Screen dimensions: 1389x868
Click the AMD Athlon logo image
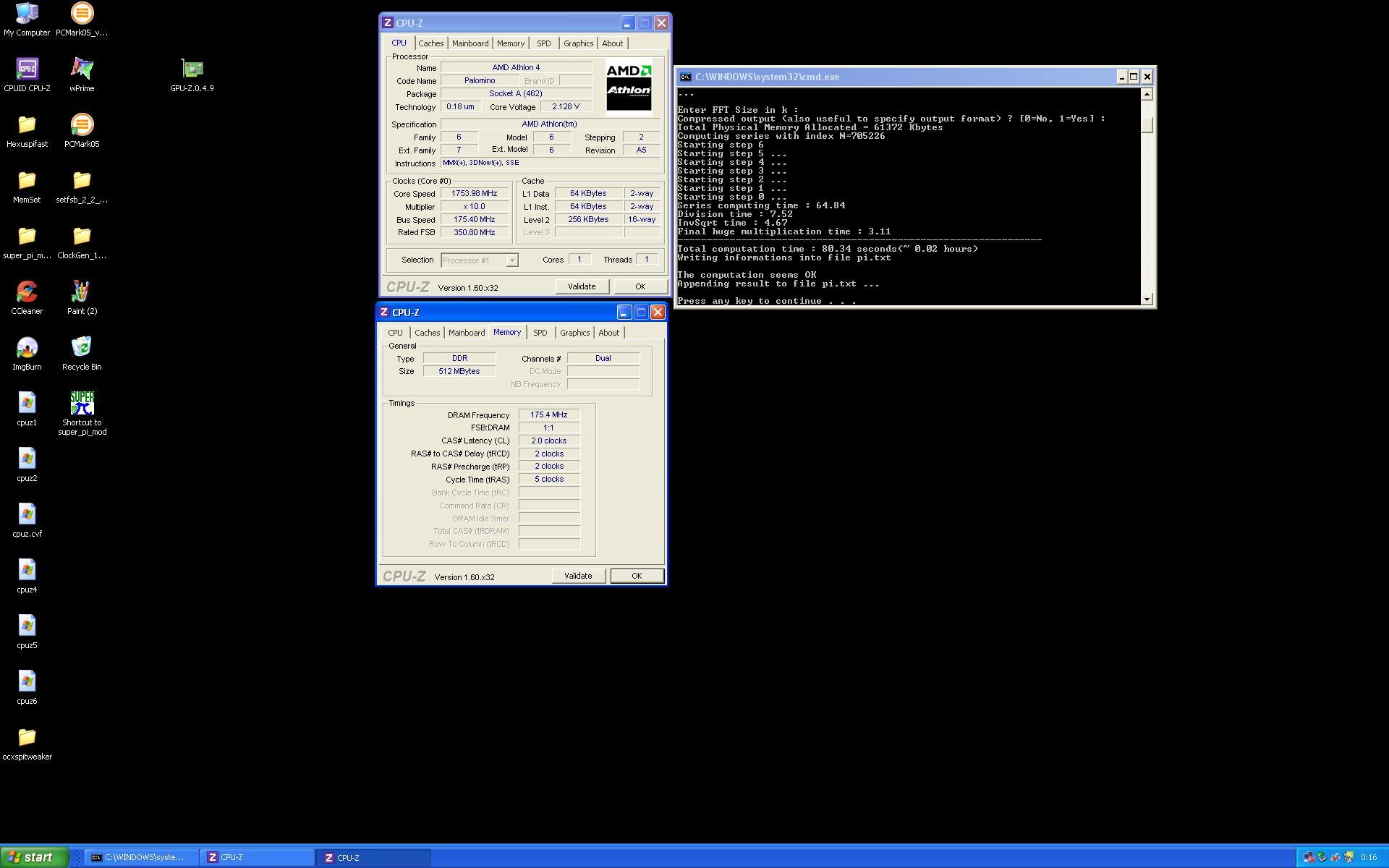(629, 87)
